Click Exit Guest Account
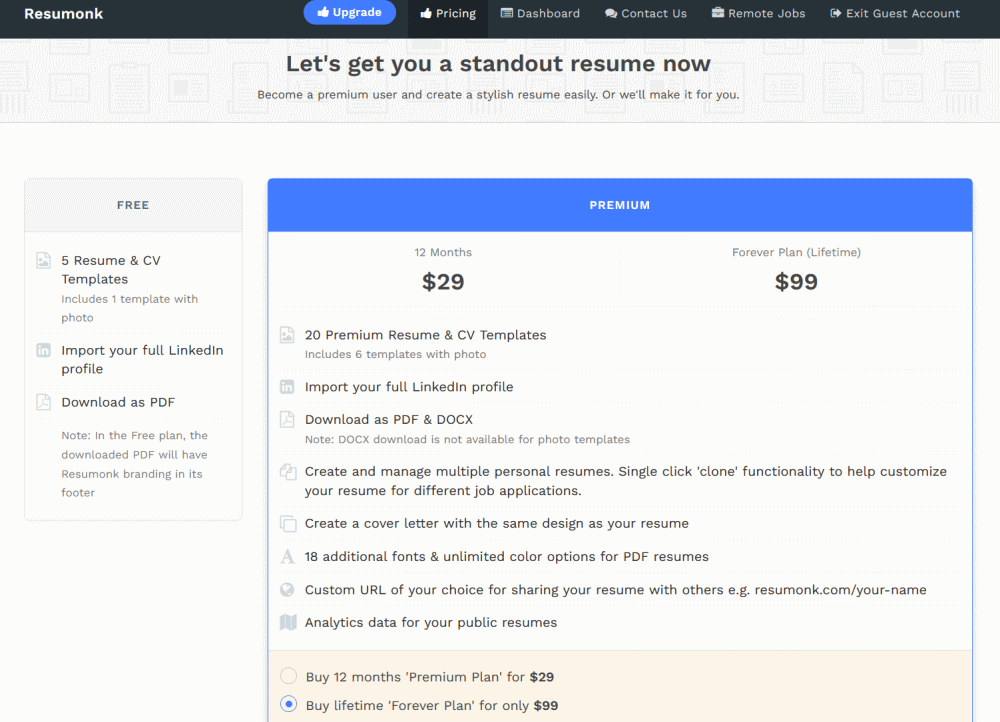 (x=894, y=14)
